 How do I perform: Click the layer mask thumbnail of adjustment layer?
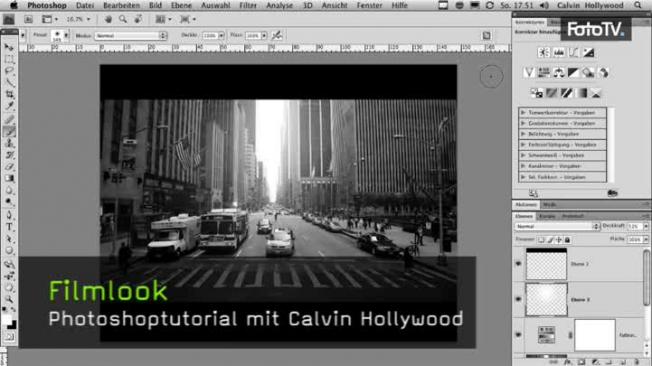595,335
